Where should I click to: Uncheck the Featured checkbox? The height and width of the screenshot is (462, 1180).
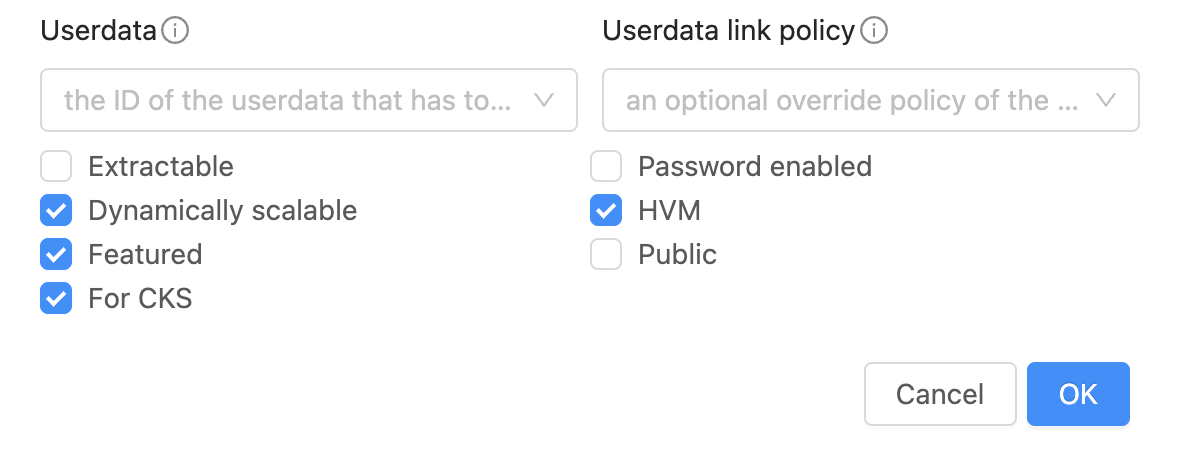[x=56, y=255]
